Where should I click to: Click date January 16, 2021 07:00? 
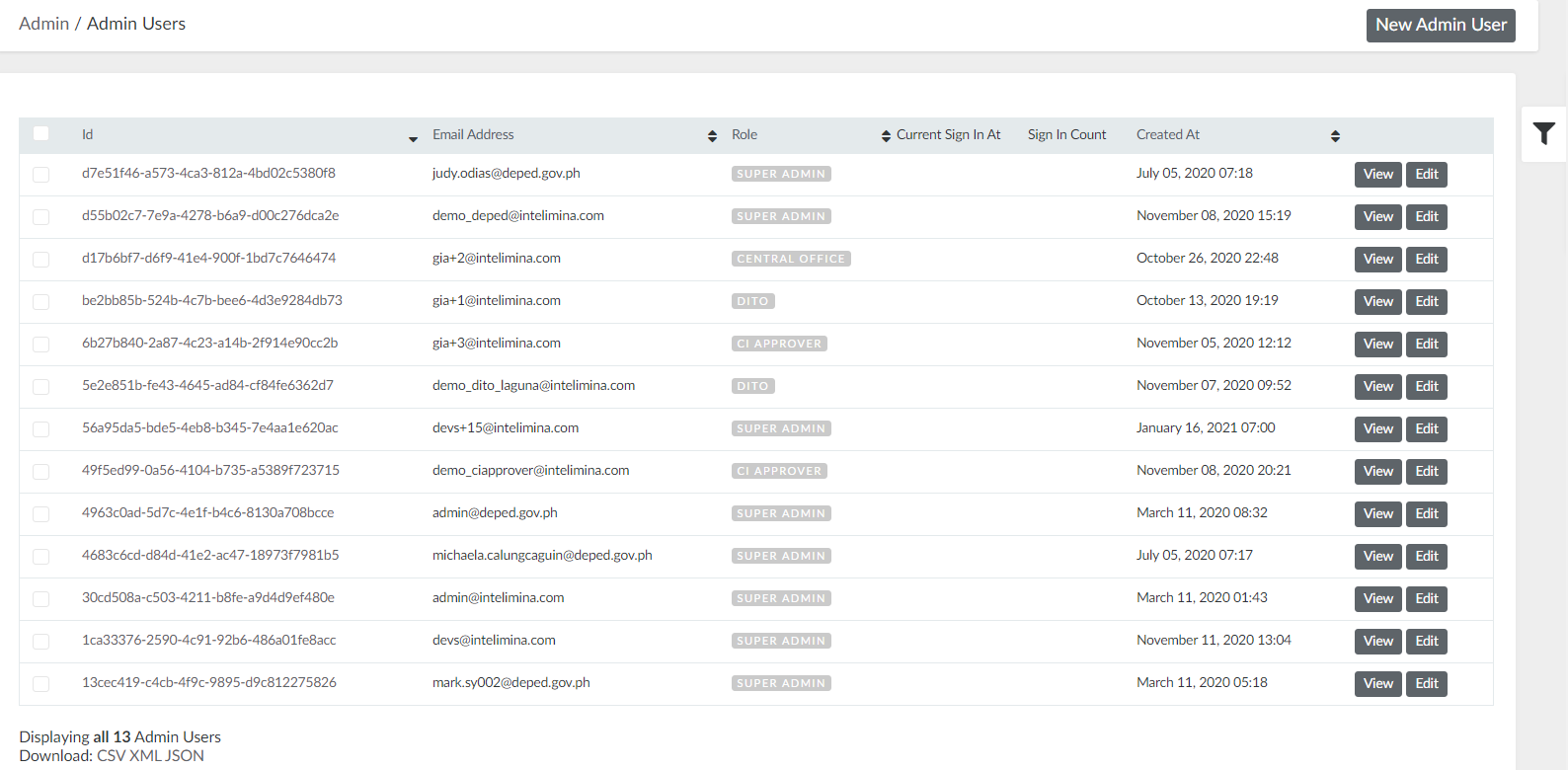pyautogui.click(x=1206, y=427)
